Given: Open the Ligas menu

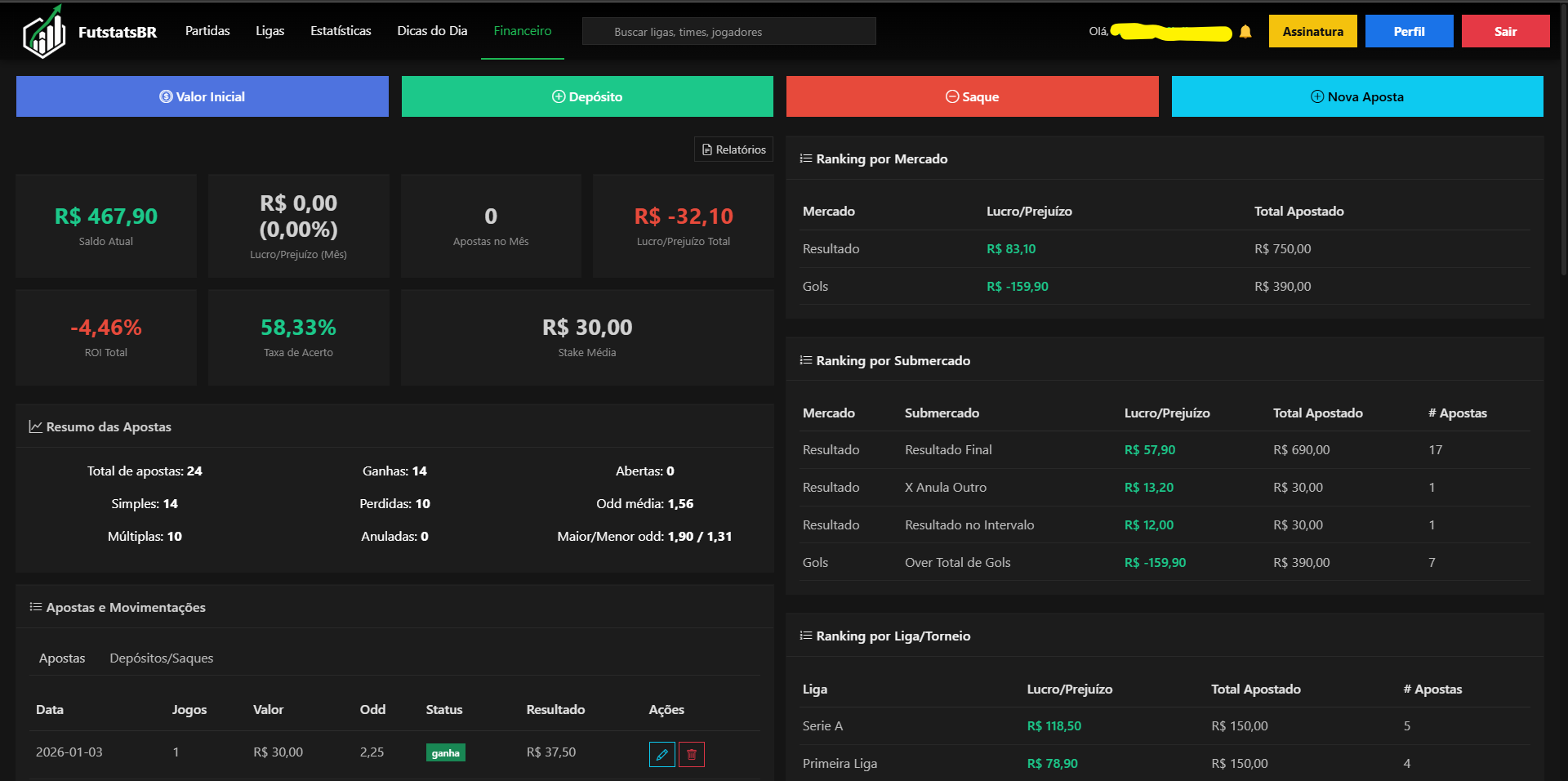Looking at the screenshot, I should point(270,31).
